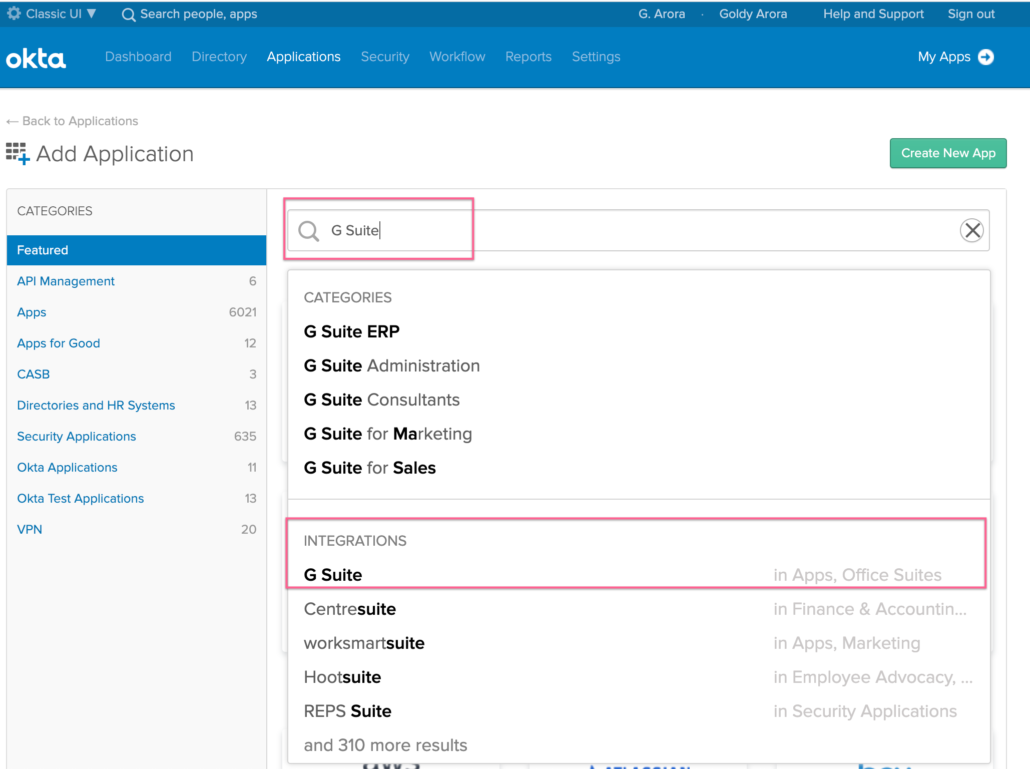Click Sign out
Image resolution: width=1030 pixels, height=769 pixels.
pos(971,14)
